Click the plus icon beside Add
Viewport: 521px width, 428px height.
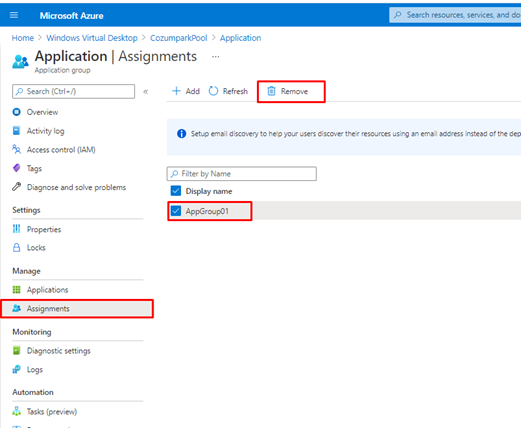[x=176, y=91]
